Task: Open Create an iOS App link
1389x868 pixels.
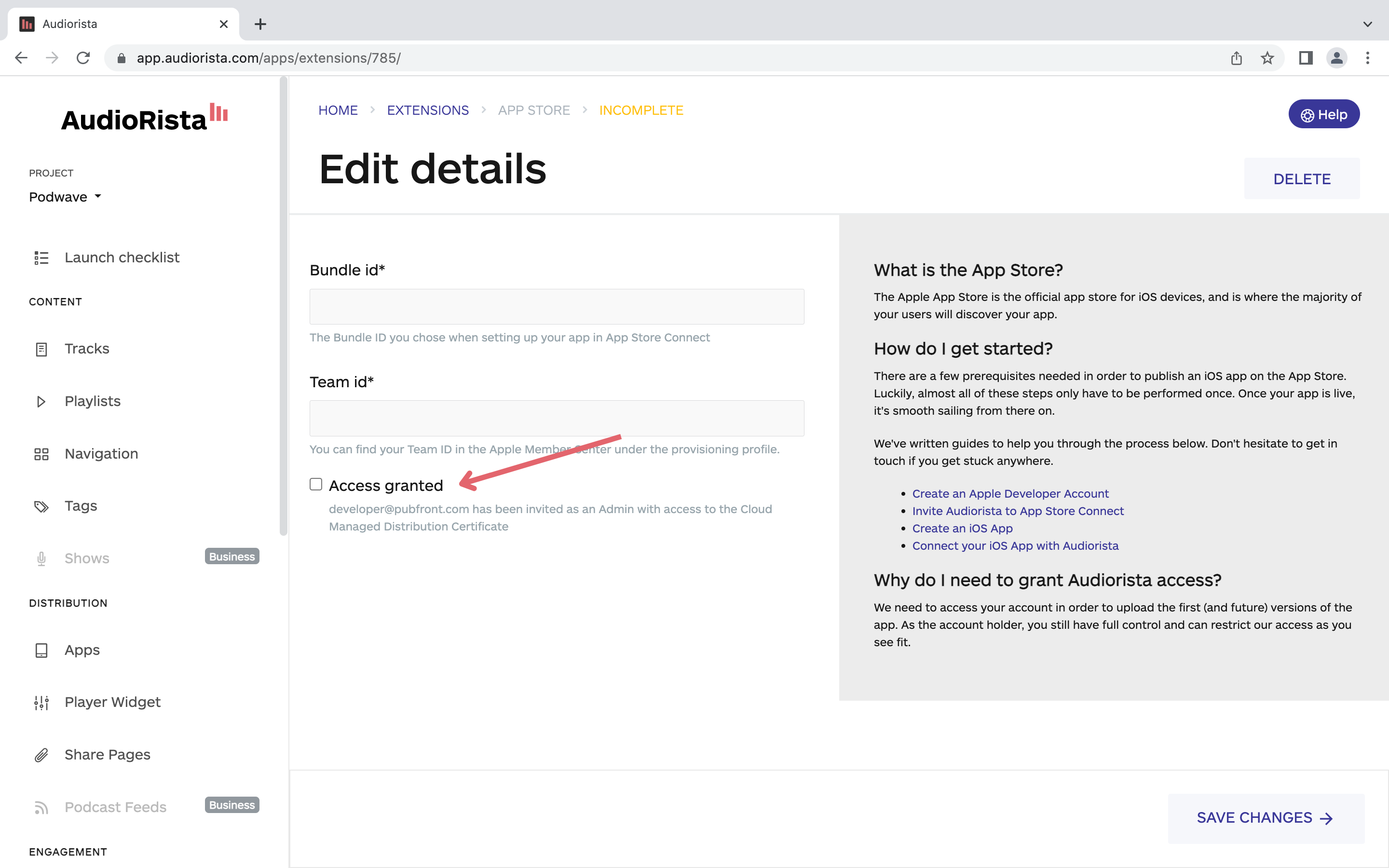Action: [x=962, y=529]
